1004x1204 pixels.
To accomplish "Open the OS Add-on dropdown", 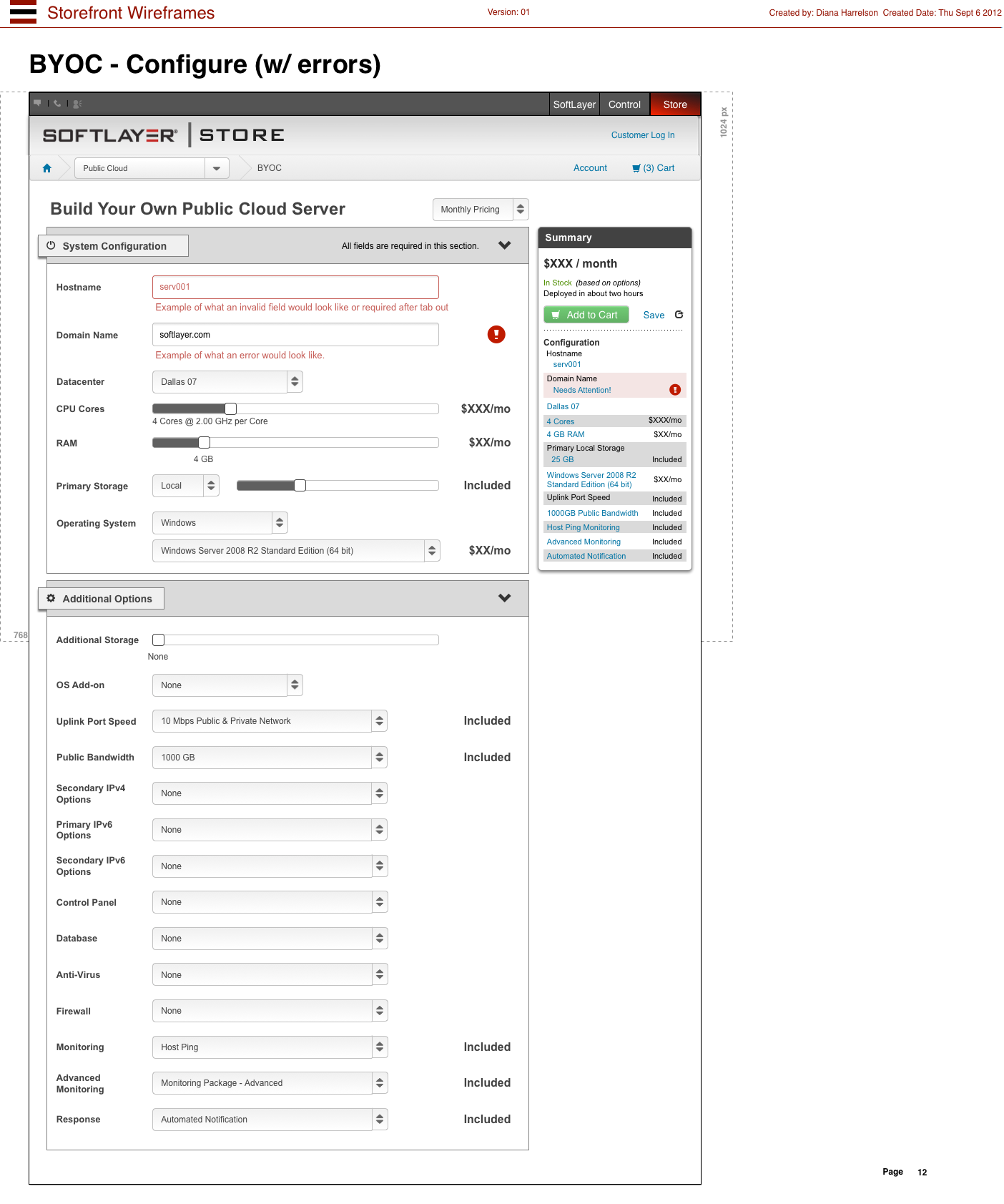I will 227,685.
